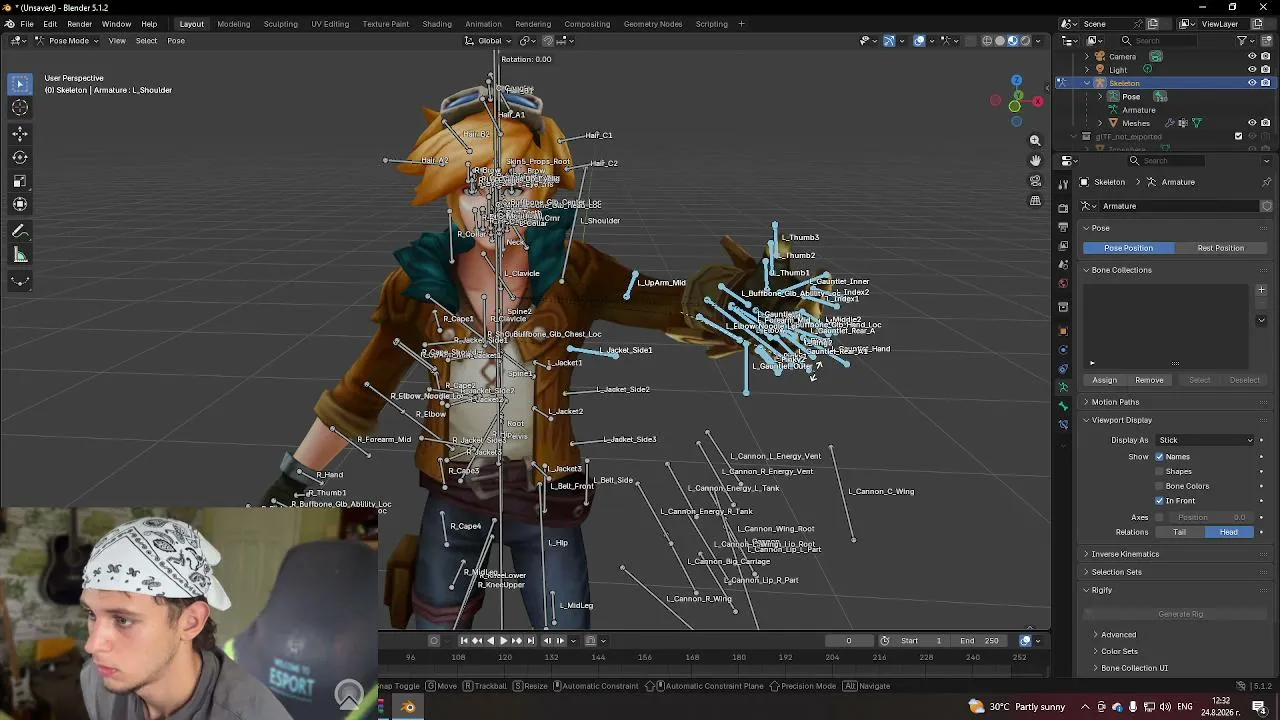Activate the Transform tool
This screenshot has width=1280, height=720.
[x=20, y=205]
